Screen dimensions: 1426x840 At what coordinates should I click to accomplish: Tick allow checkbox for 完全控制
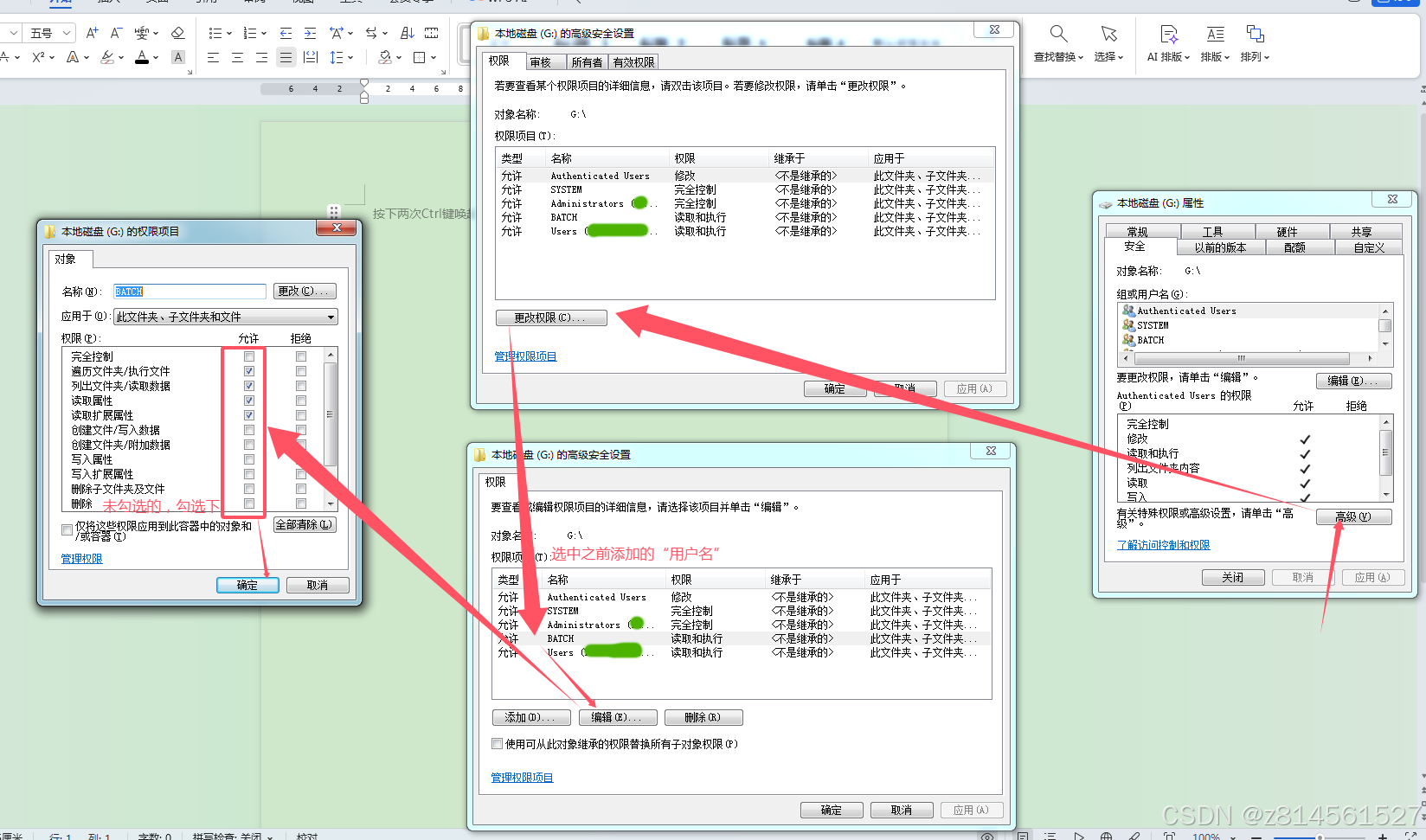pyautogui.click(x=249, y=356)
